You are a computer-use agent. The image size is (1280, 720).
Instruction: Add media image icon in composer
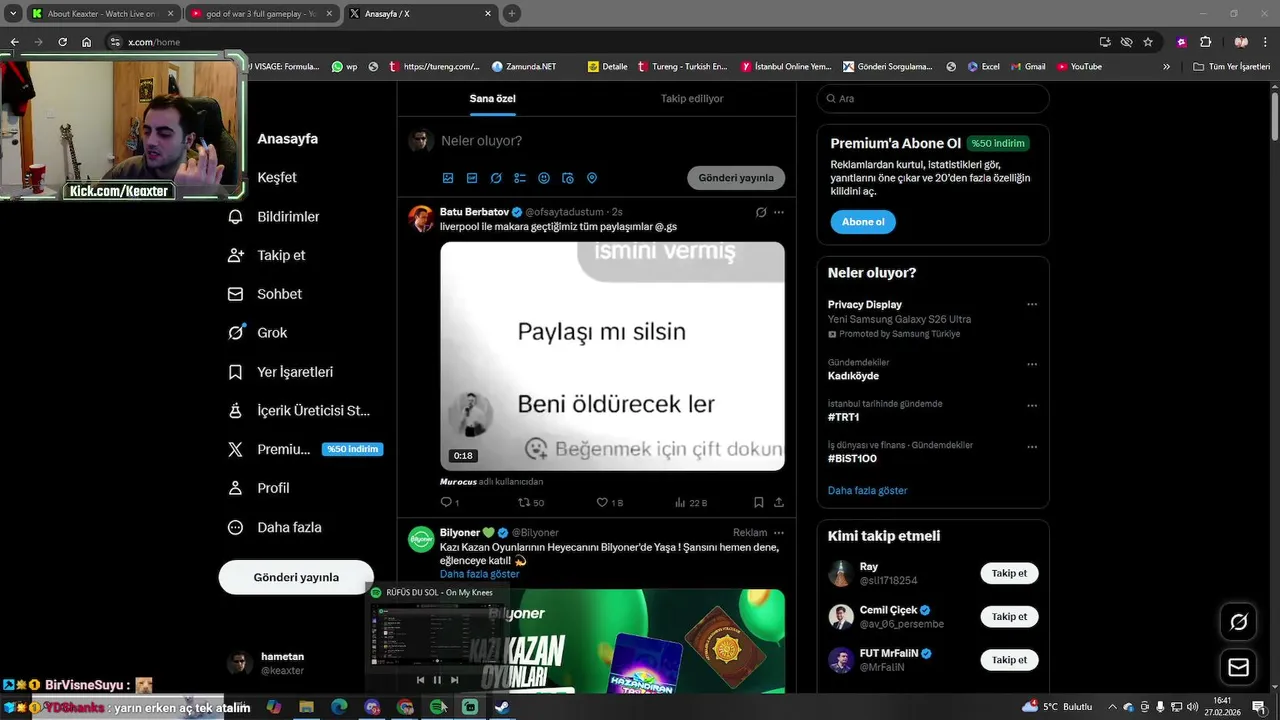point(448,178)
